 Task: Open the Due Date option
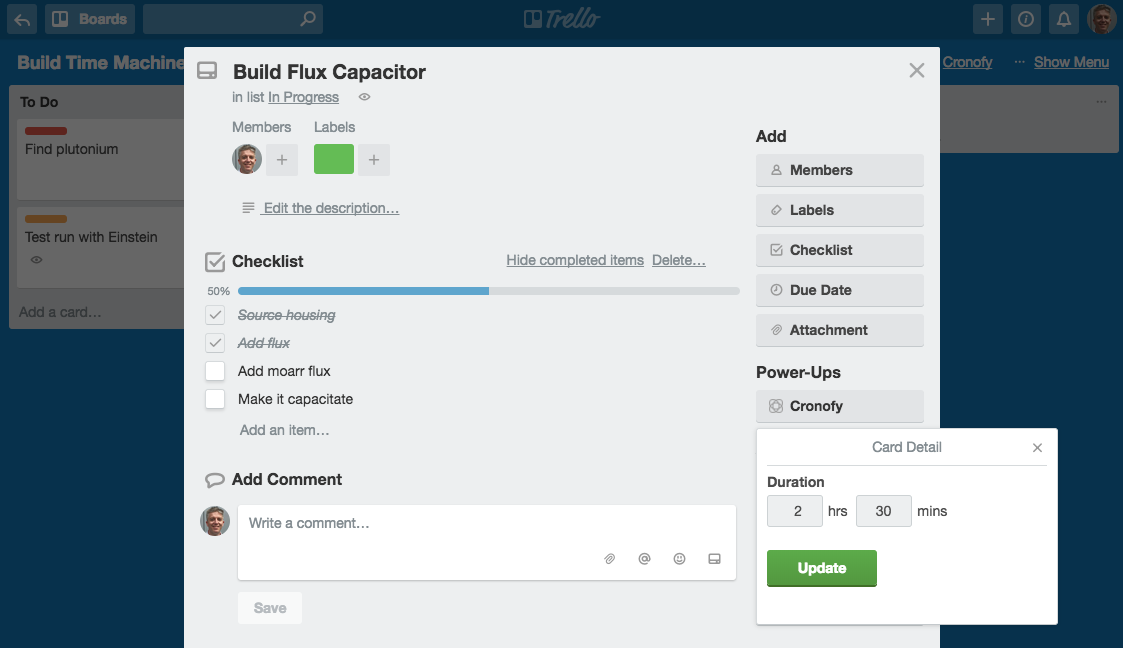tap(839, 290)
